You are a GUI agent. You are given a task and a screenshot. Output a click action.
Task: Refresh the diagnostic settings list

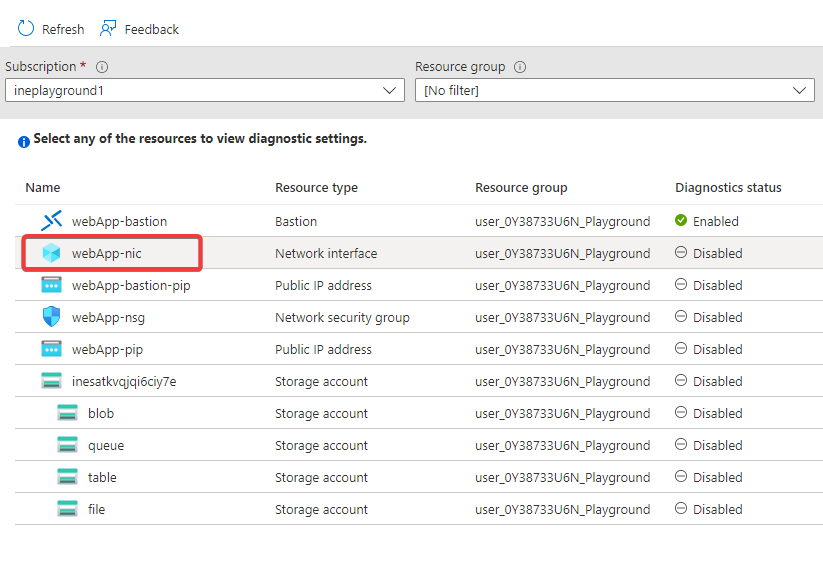pyautogui.click(x=51, y=29)
